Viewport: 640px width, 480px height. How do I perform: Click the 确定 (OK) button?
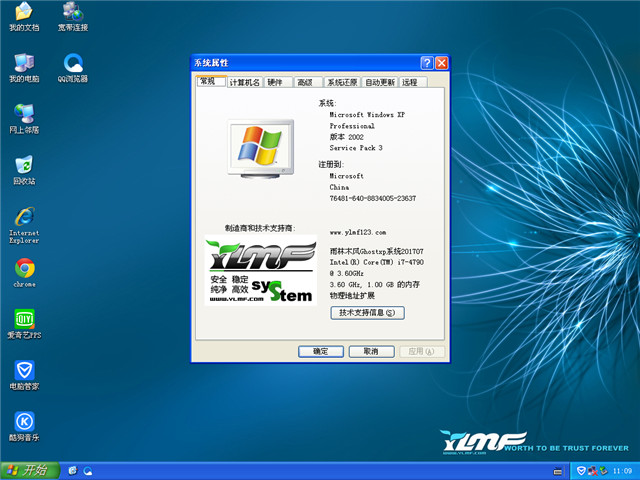coord(321,351)
